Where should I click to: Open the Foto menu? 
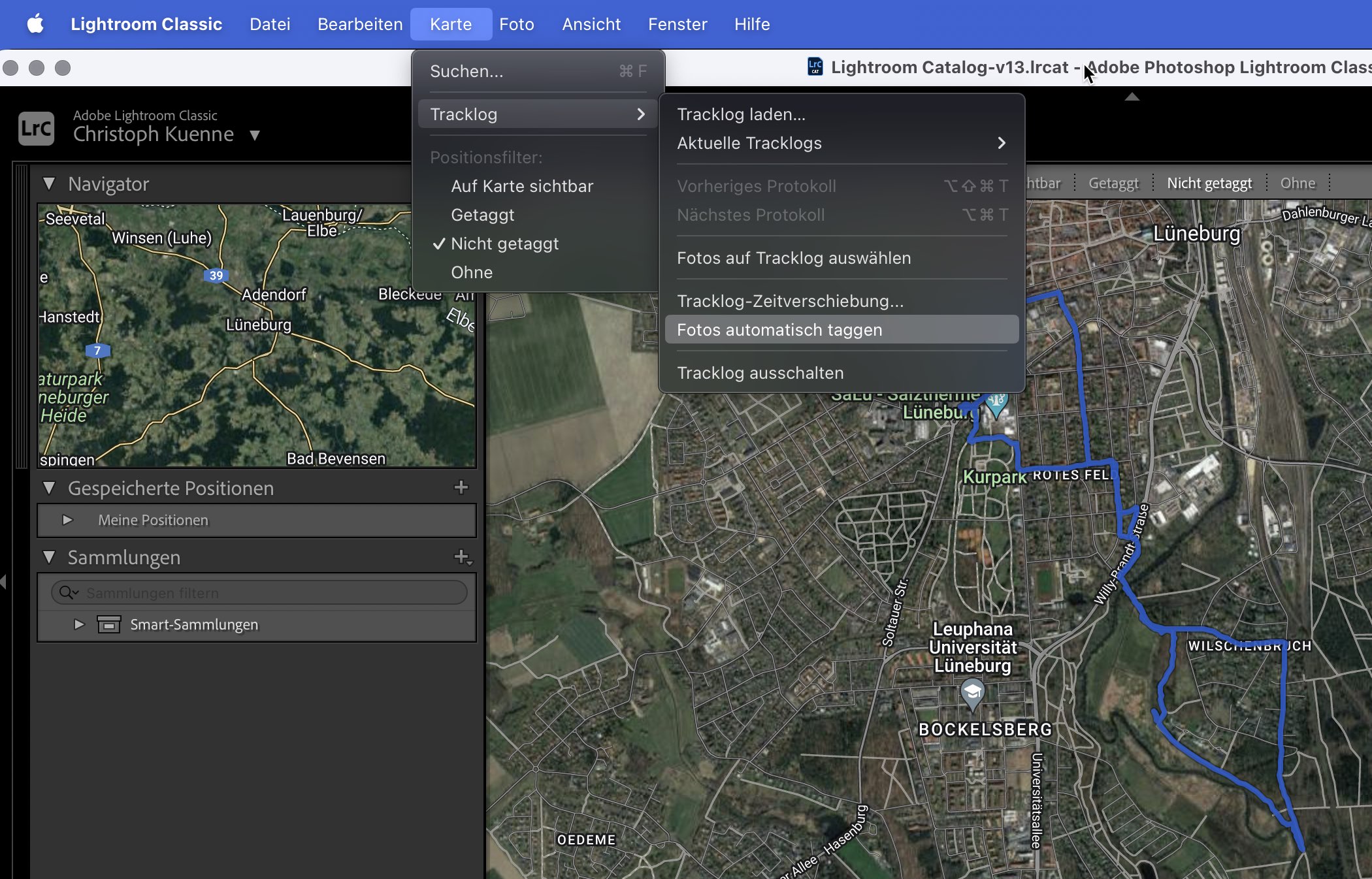pyautogui.click(x=516, y=24)
